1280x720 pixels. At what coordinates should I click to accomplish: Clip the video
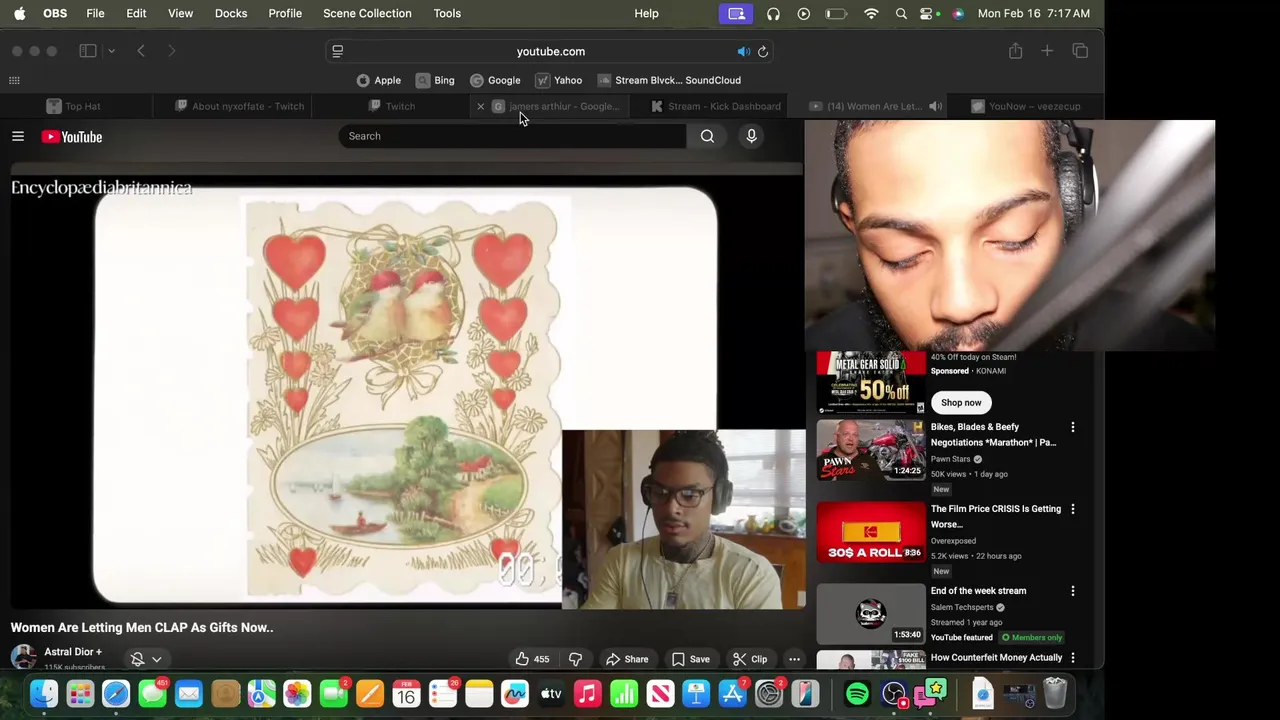[750, 659]
